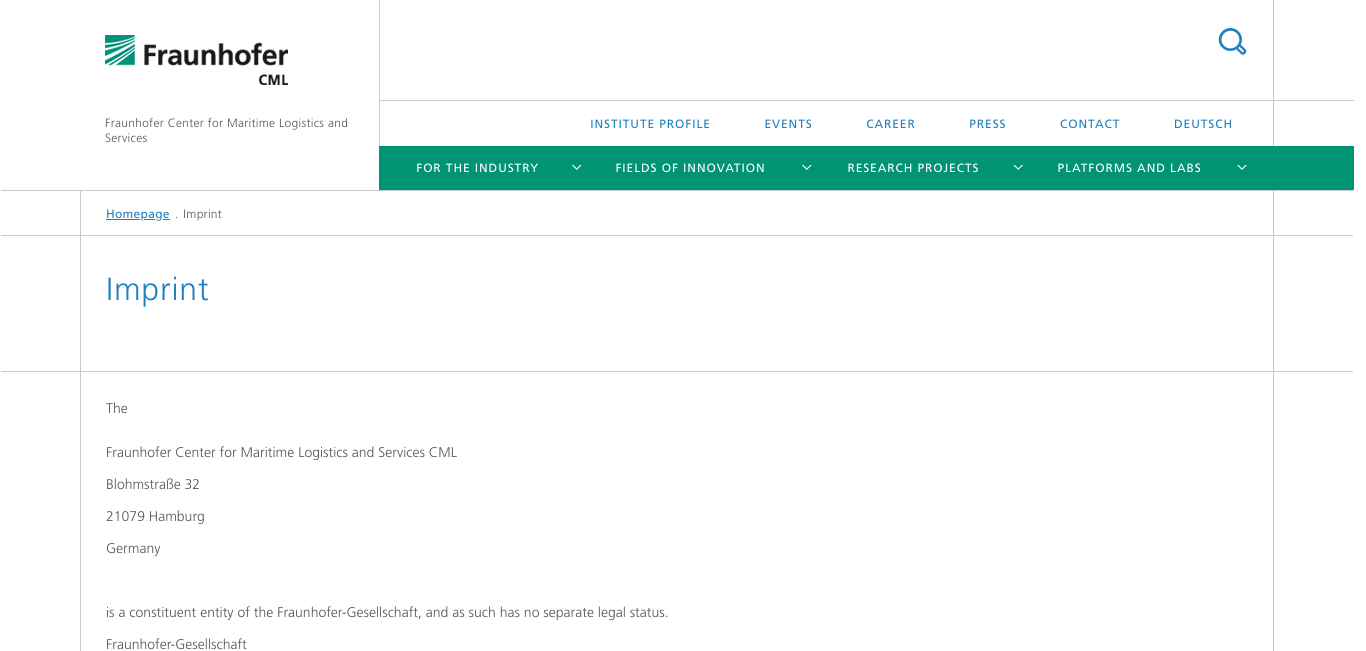
Task: Click the bottom 'Fraunhofer-Gesellschaft' line
Action: click(x=176, y=644)
